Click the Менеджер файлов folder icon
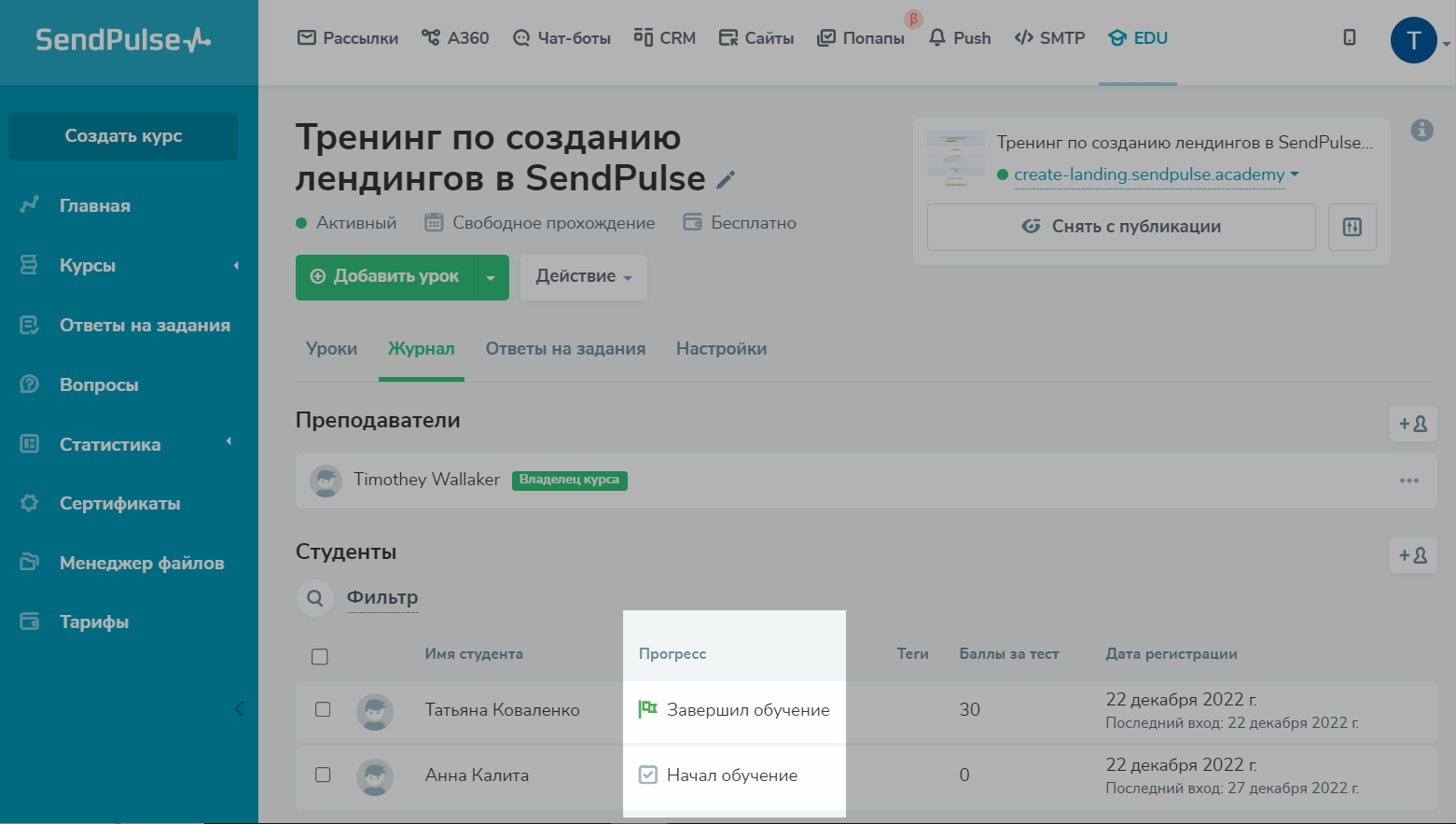Viewport: 1456px width, 824px height. 30,562
